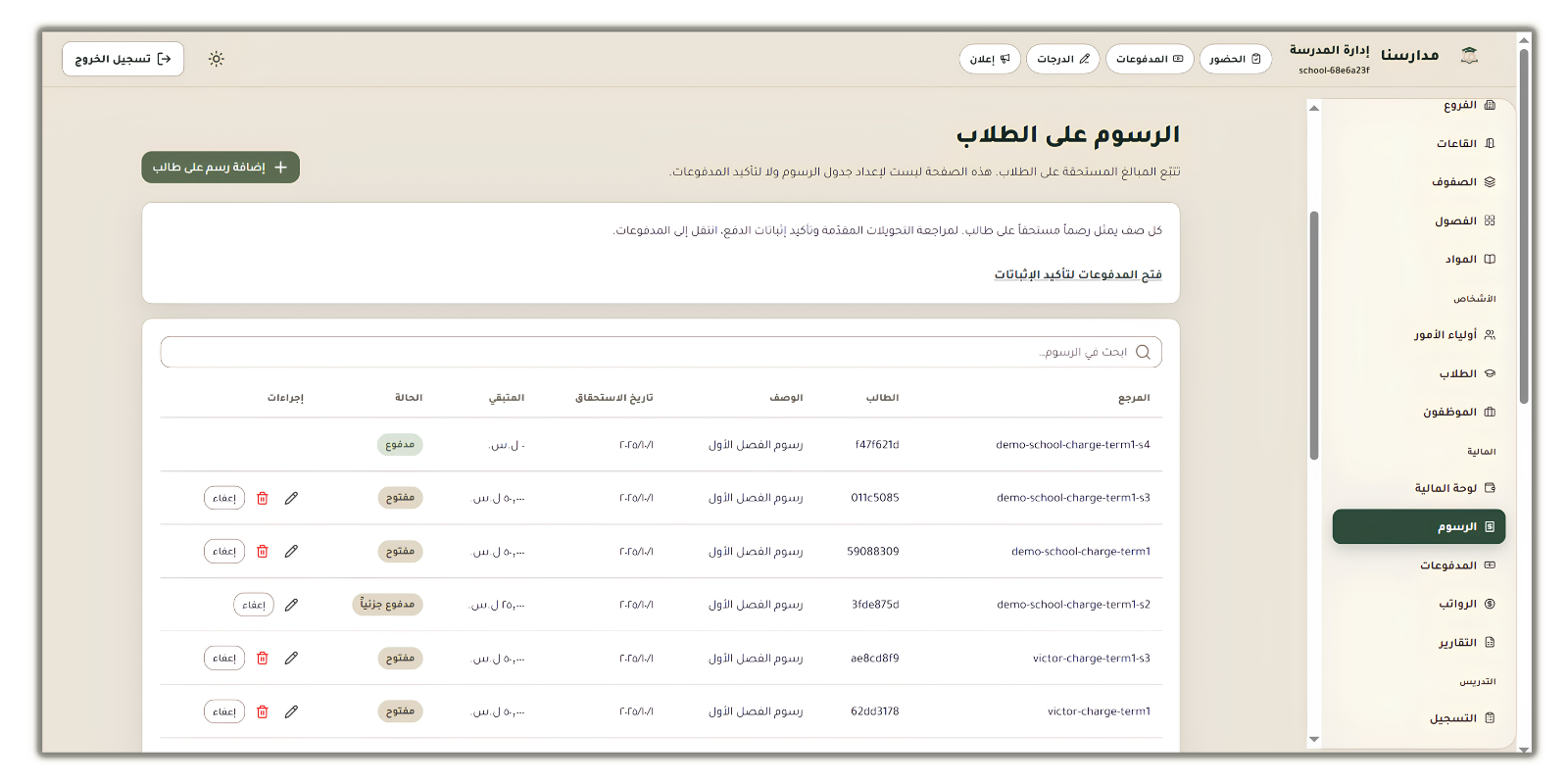Click the sidebar scrollbar thumb

(1314, 335)
